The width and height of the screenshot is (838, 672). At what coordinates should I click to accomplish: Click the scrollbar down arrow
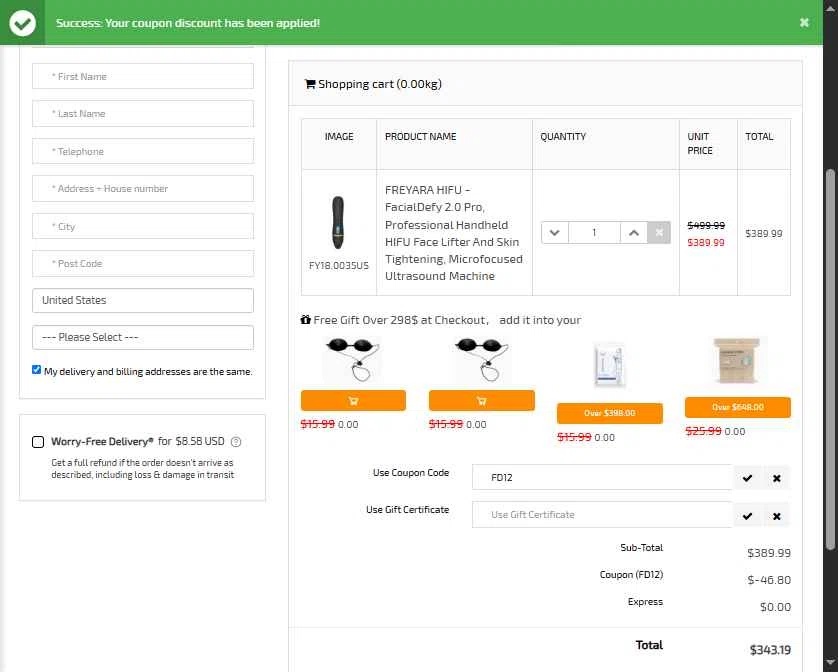coord(830,663)
